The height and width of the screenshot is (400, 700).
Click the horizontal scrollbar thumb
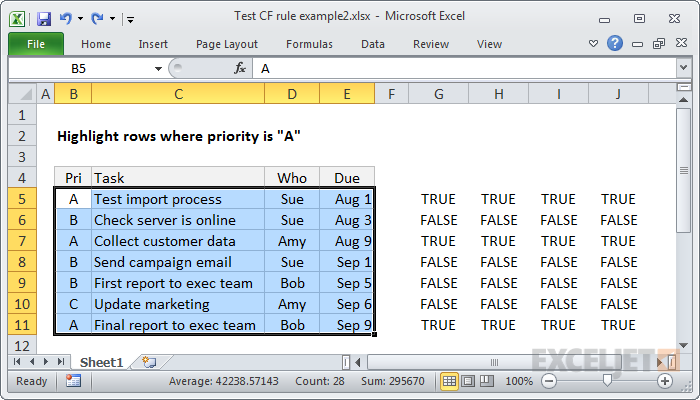click(494, 362)
